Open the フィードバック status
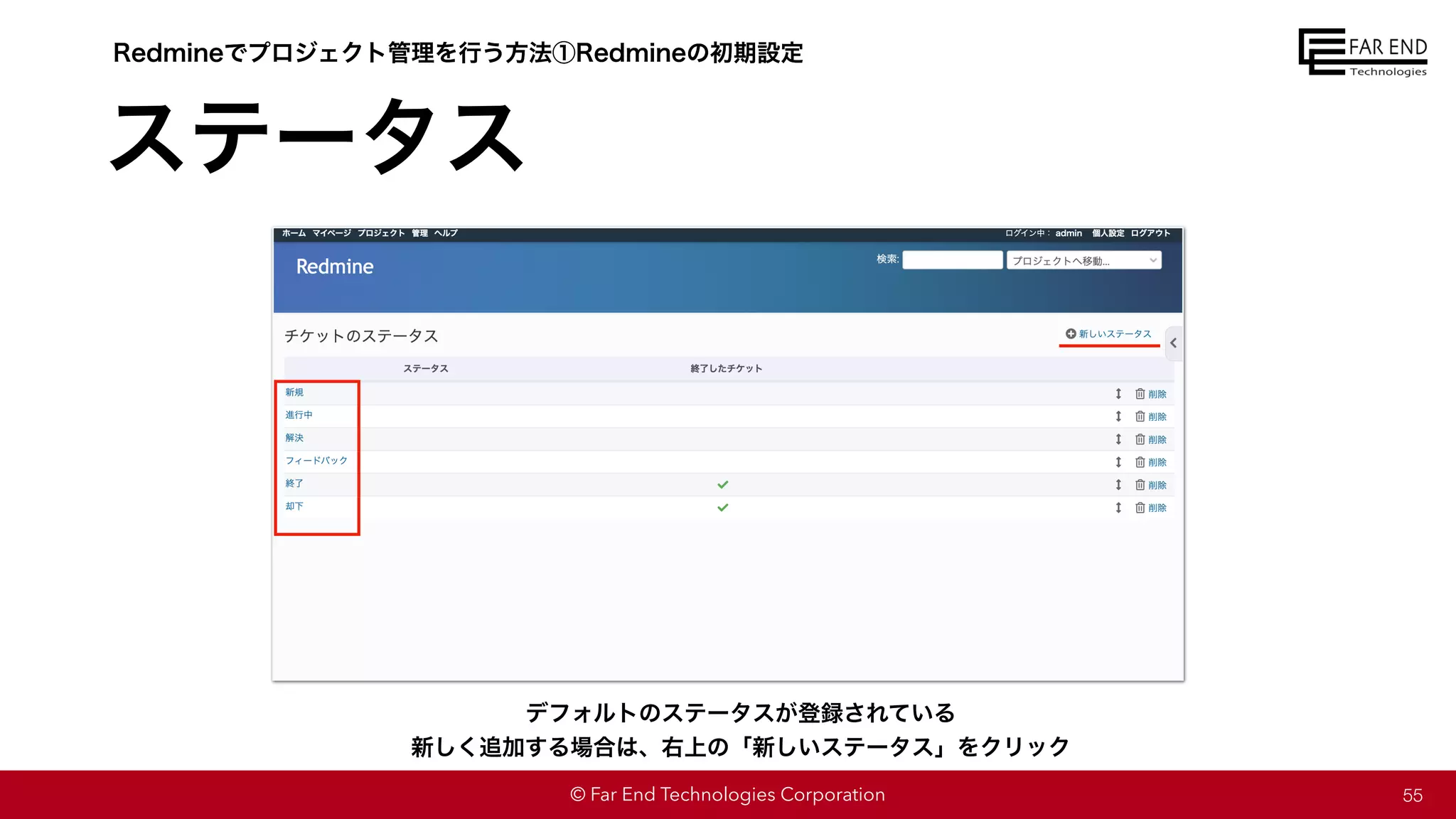The height and width of the screenshot is (819, 1456). tap(316, 461)
